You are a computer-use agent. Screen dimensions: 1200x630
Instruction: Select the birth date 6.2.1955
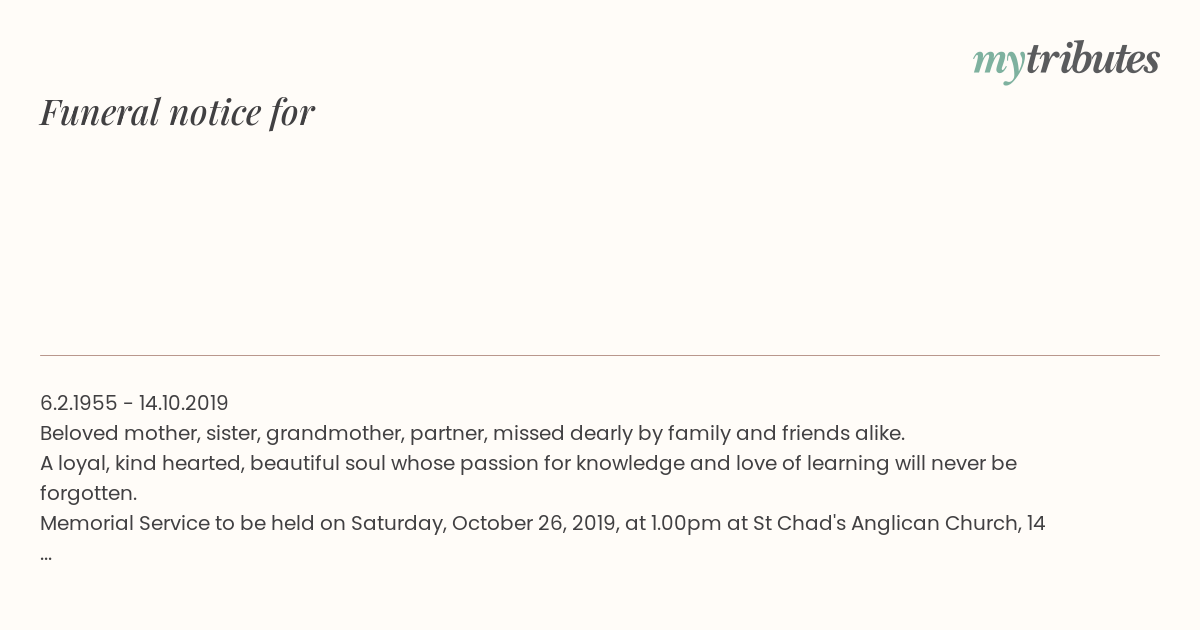tap(78, 403)
